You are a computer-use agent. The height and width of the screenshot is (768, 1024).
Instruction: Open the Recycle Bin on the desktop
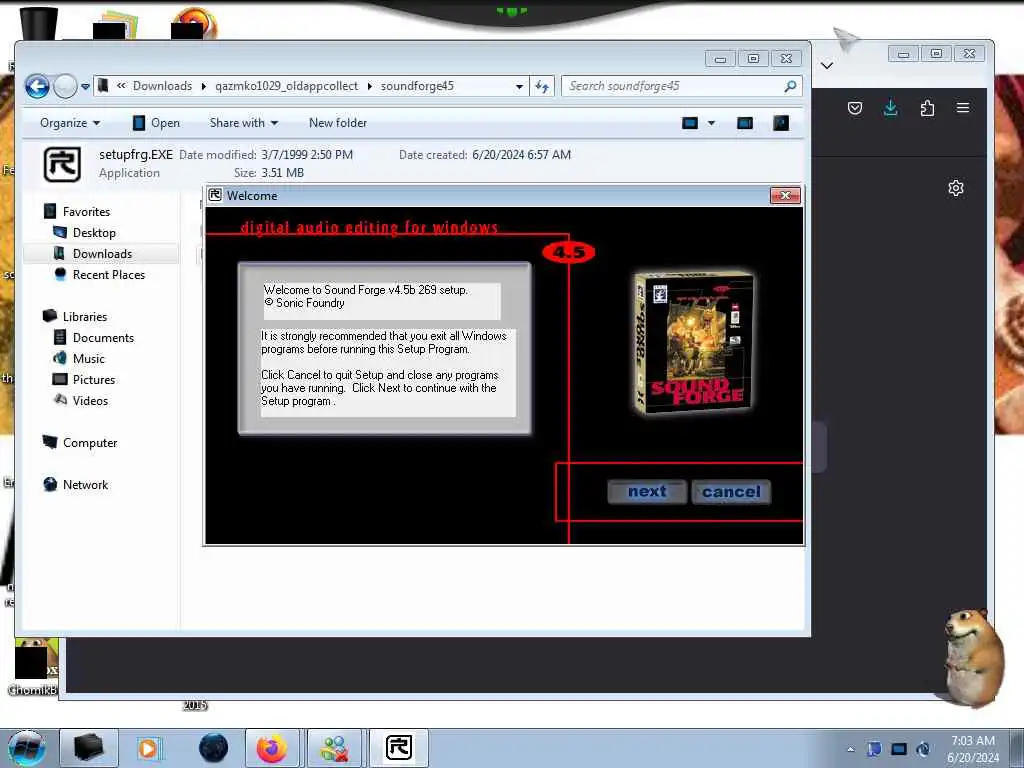pos(38,25)
